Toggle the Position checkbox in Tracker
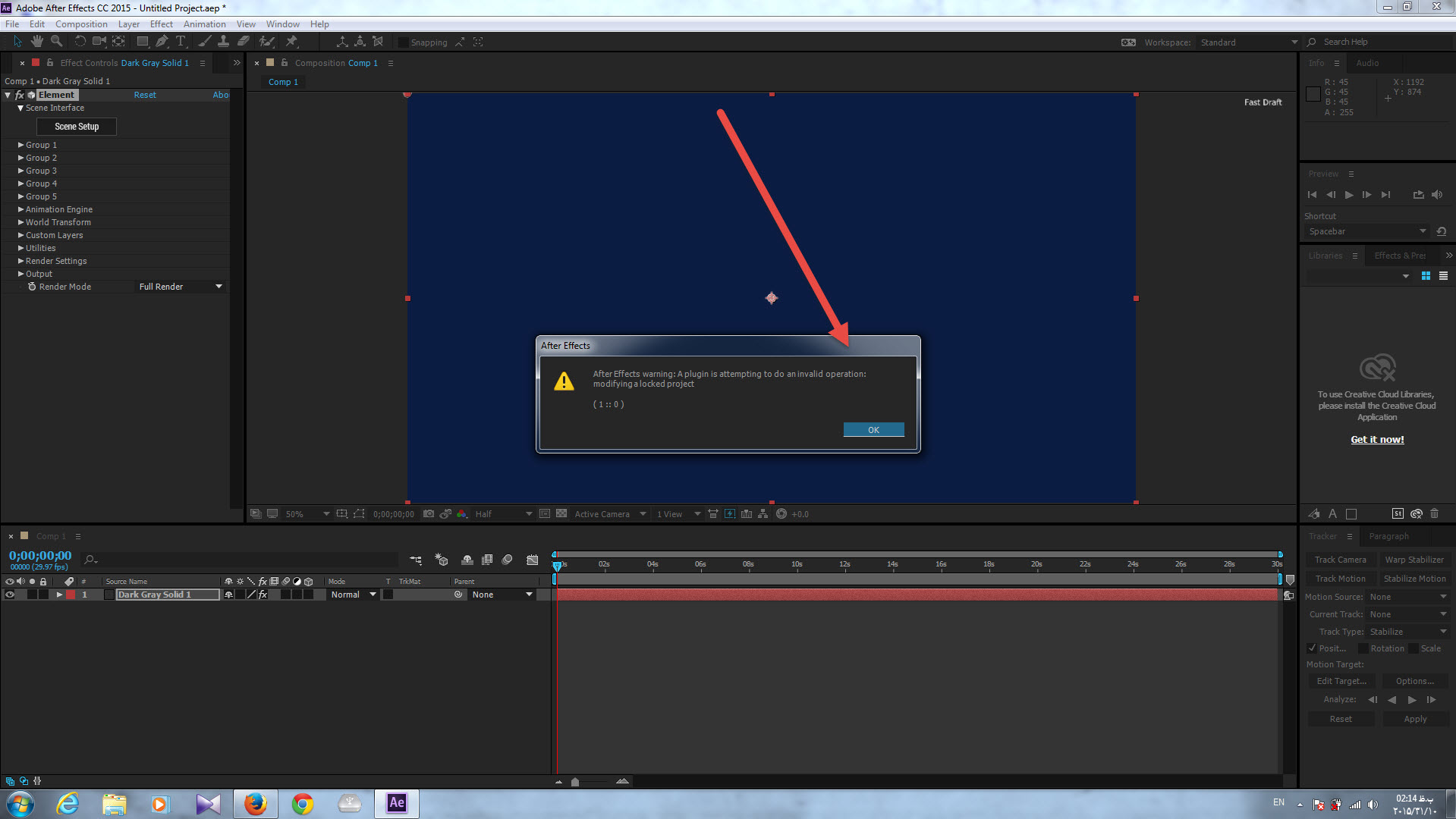 pyautogui.click(x=1312, y=648)
